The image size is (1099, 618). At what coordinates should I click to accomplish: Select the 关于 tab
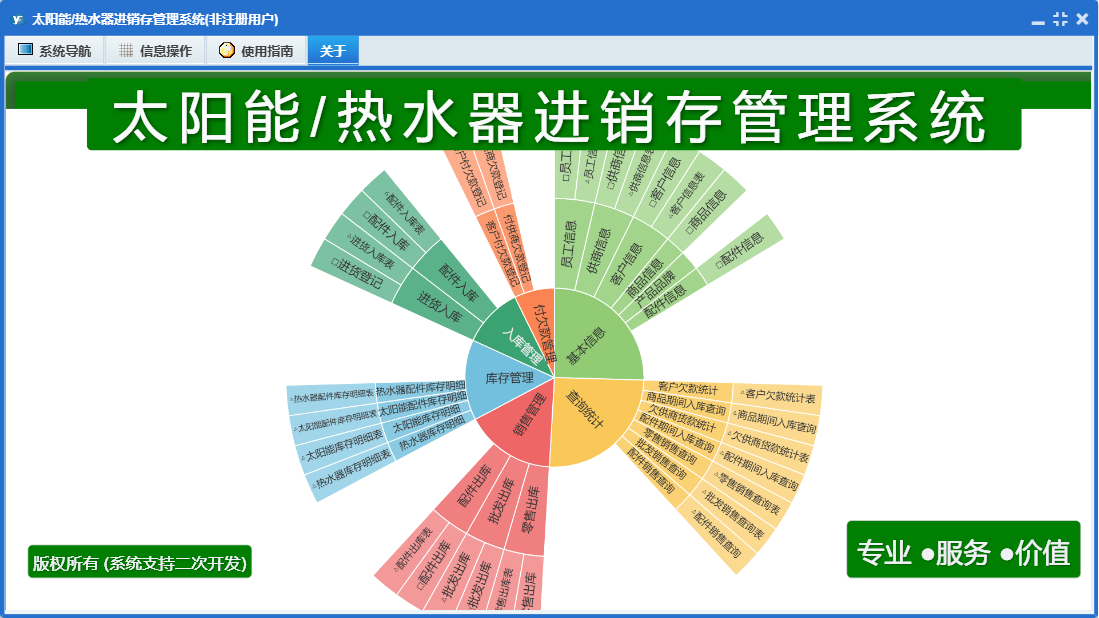[x=333, y=50]
